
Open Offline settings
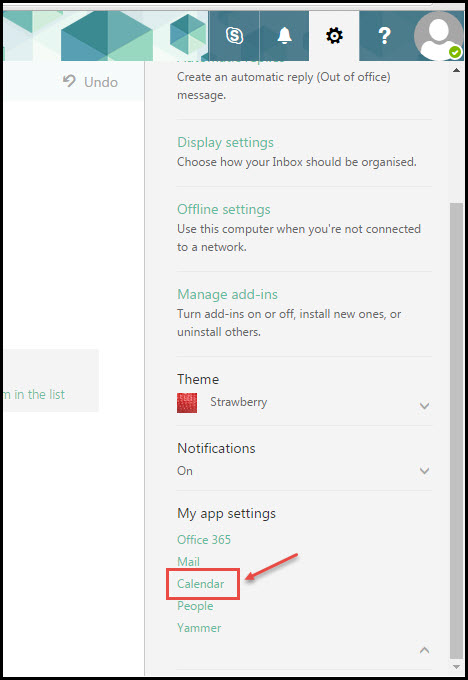click(x=223, y=209)
